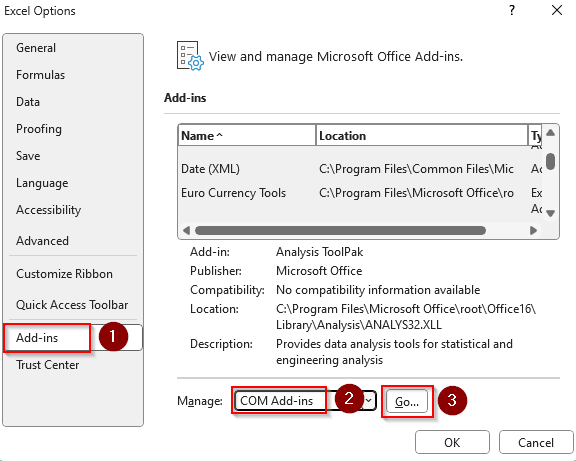Click the horizontal scroll left arrow
Screen dimensions: 576x461
click(x=186, y=231)
